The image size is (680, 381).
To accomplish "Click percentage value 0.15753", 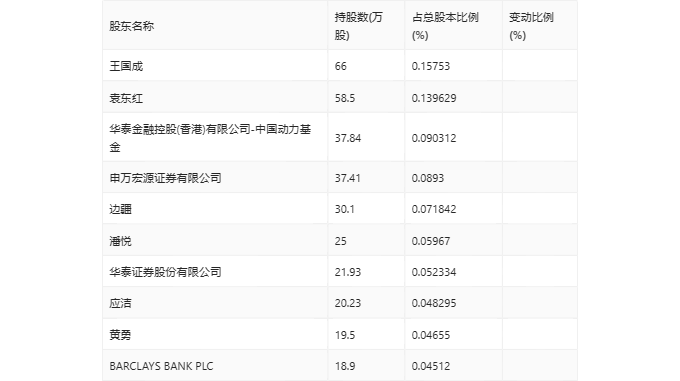I will tap(431, 66).
